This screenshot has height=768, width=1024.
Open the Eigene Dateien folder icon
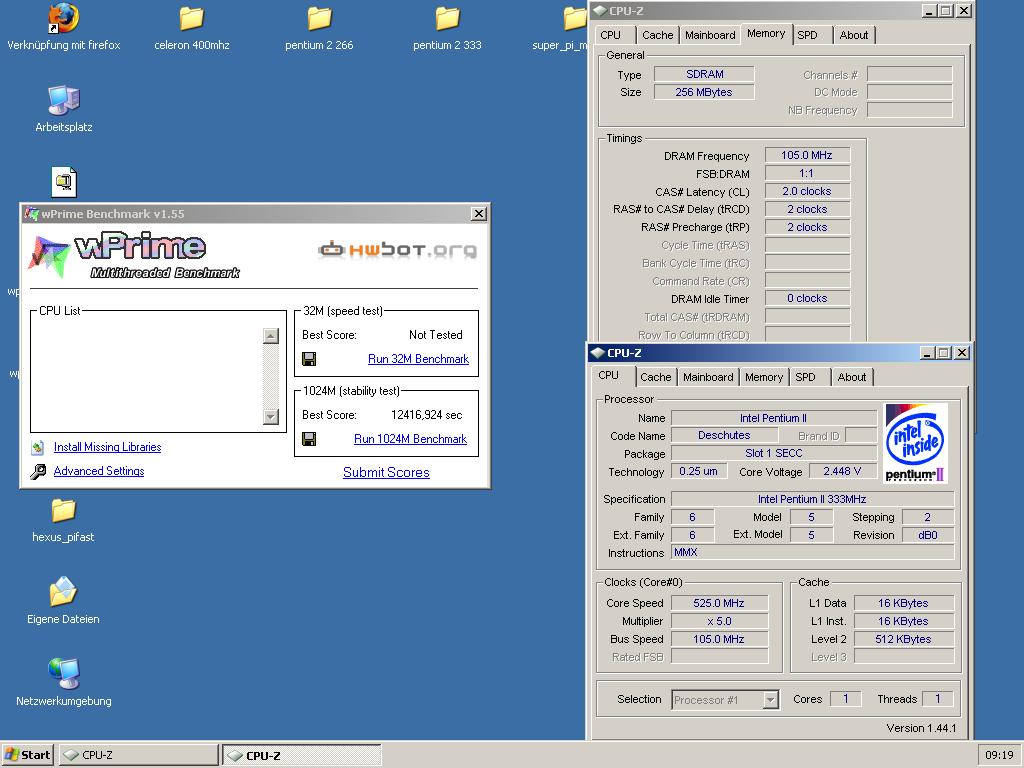click(x=63, y=592)
